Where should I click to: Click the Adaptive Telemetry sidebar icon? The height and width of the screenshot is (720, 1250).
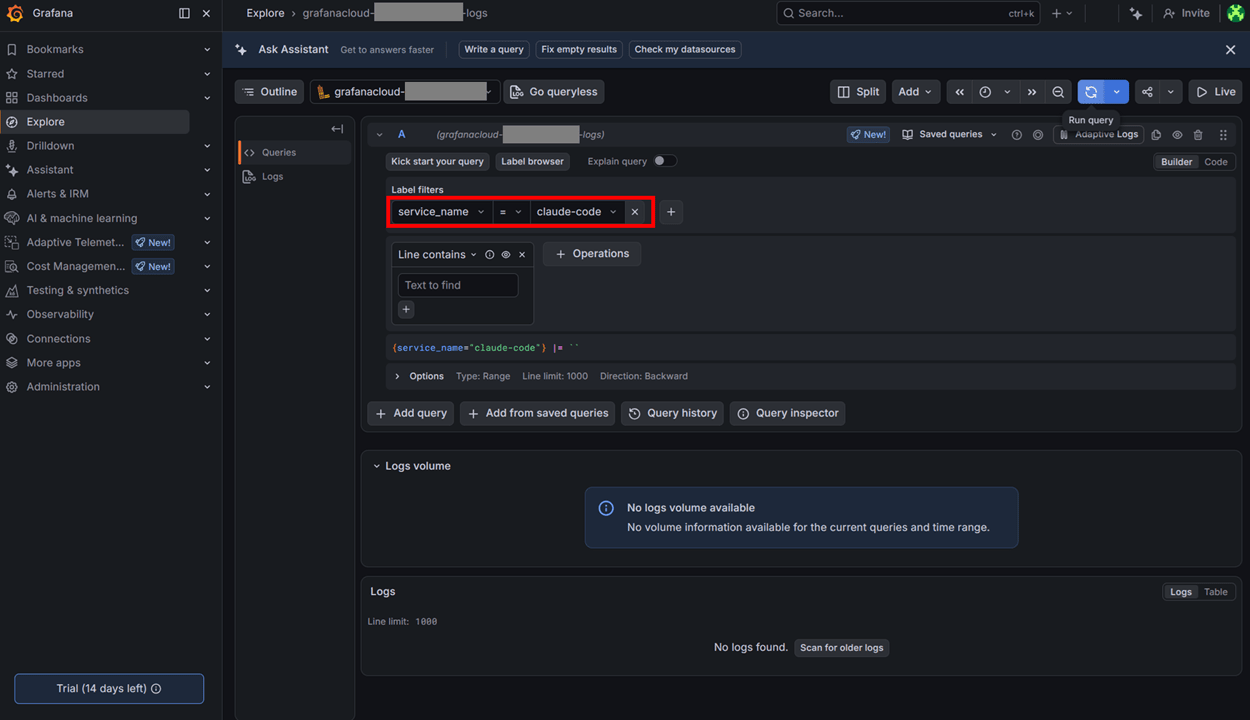[12, 242]
